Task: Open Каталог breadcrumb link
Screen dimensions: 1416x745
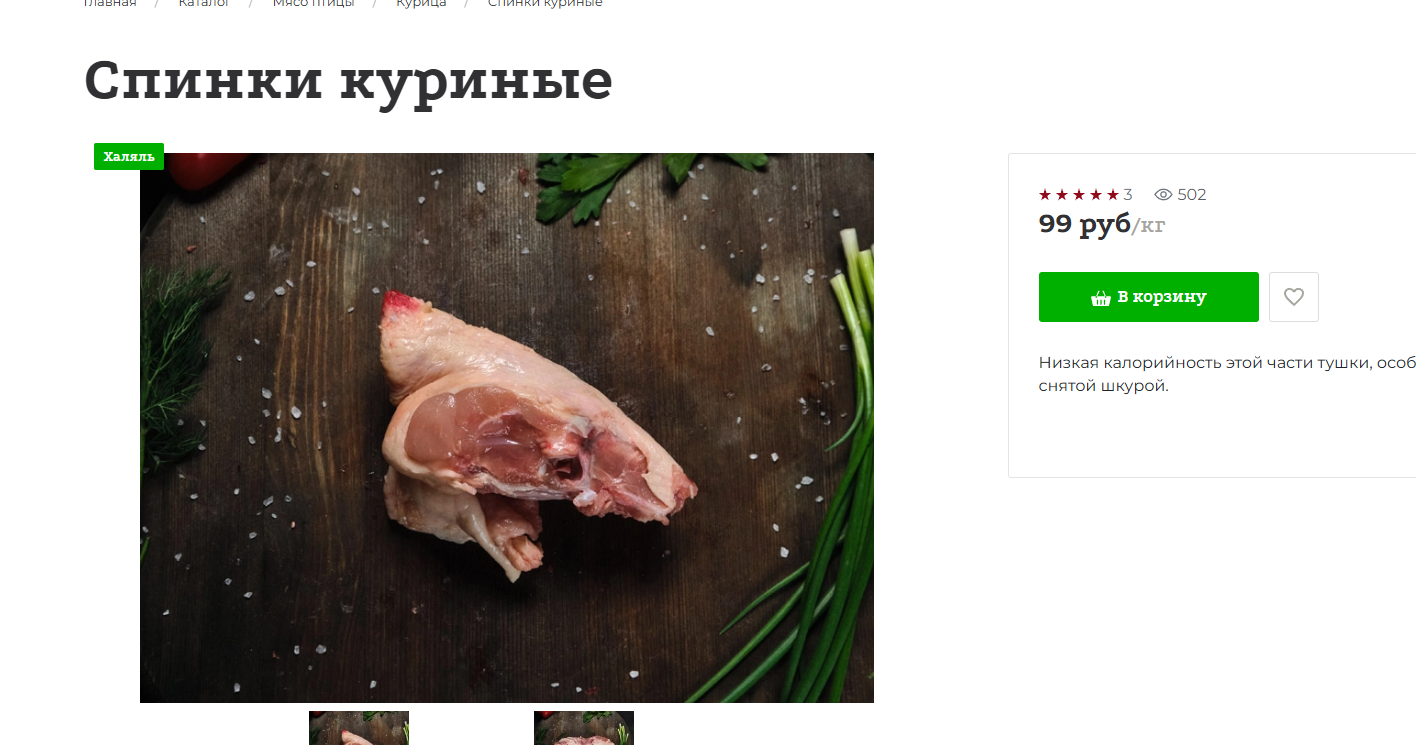Action: (204, 3)
